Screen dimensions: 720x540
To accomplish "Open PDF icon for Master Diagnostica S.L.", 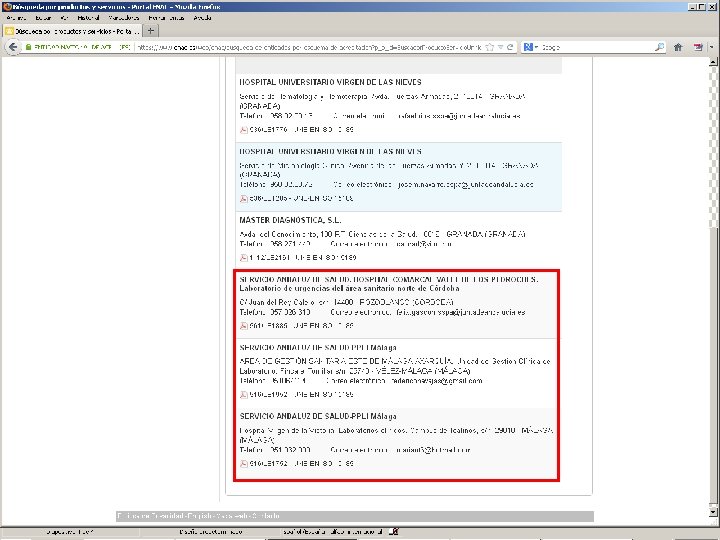I will (243, 258).
